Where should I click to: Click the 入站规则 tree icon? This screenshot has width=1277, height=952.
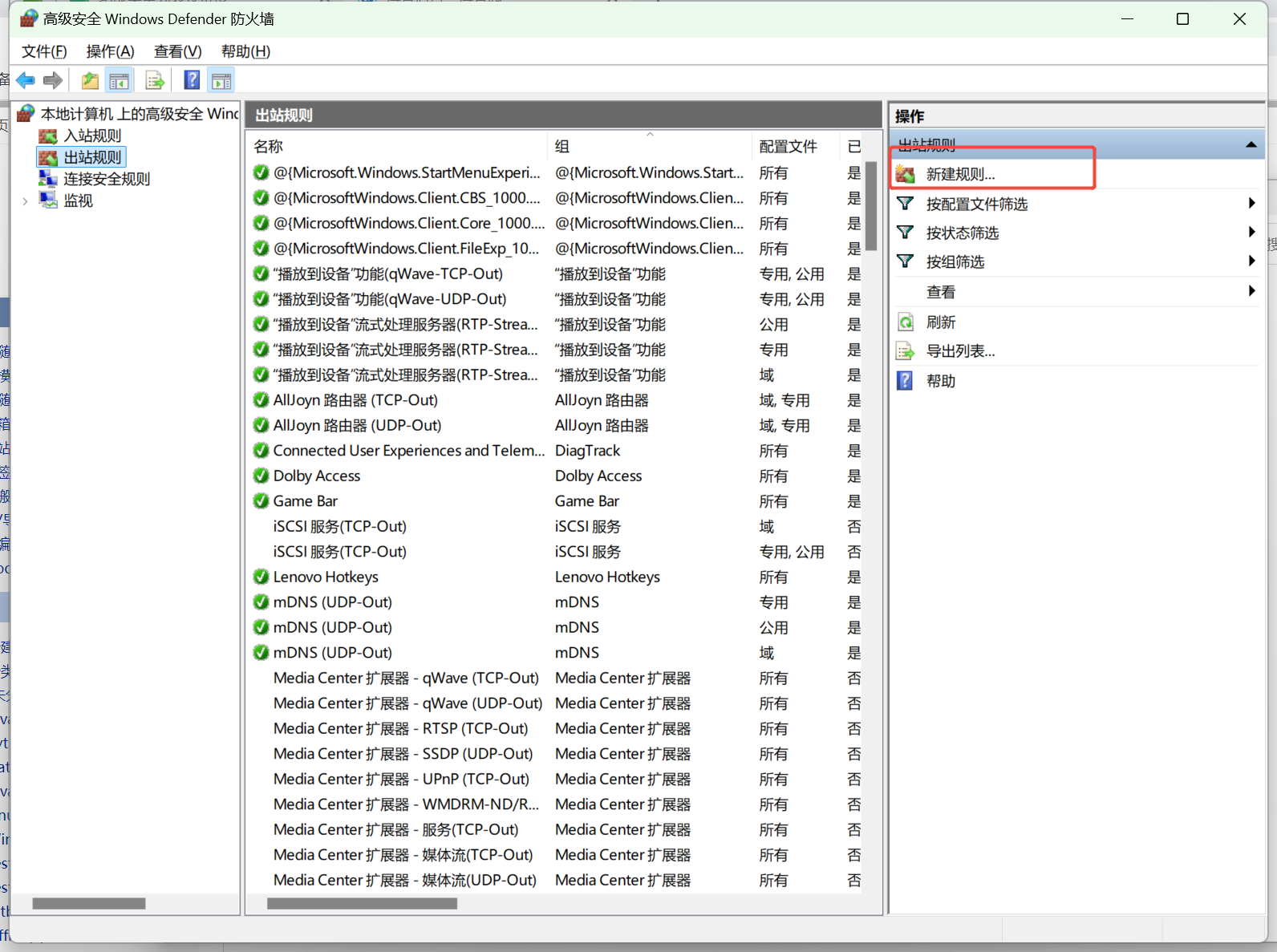tap(48, 136)
